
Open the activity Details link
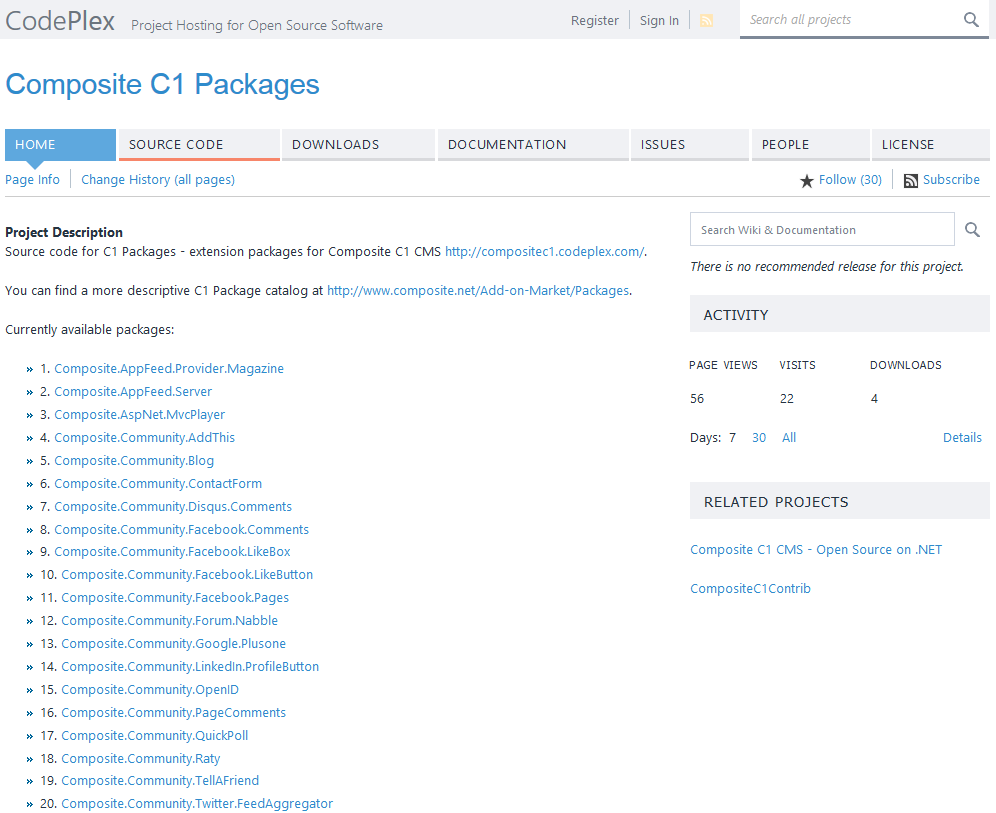tap(962, 438)
